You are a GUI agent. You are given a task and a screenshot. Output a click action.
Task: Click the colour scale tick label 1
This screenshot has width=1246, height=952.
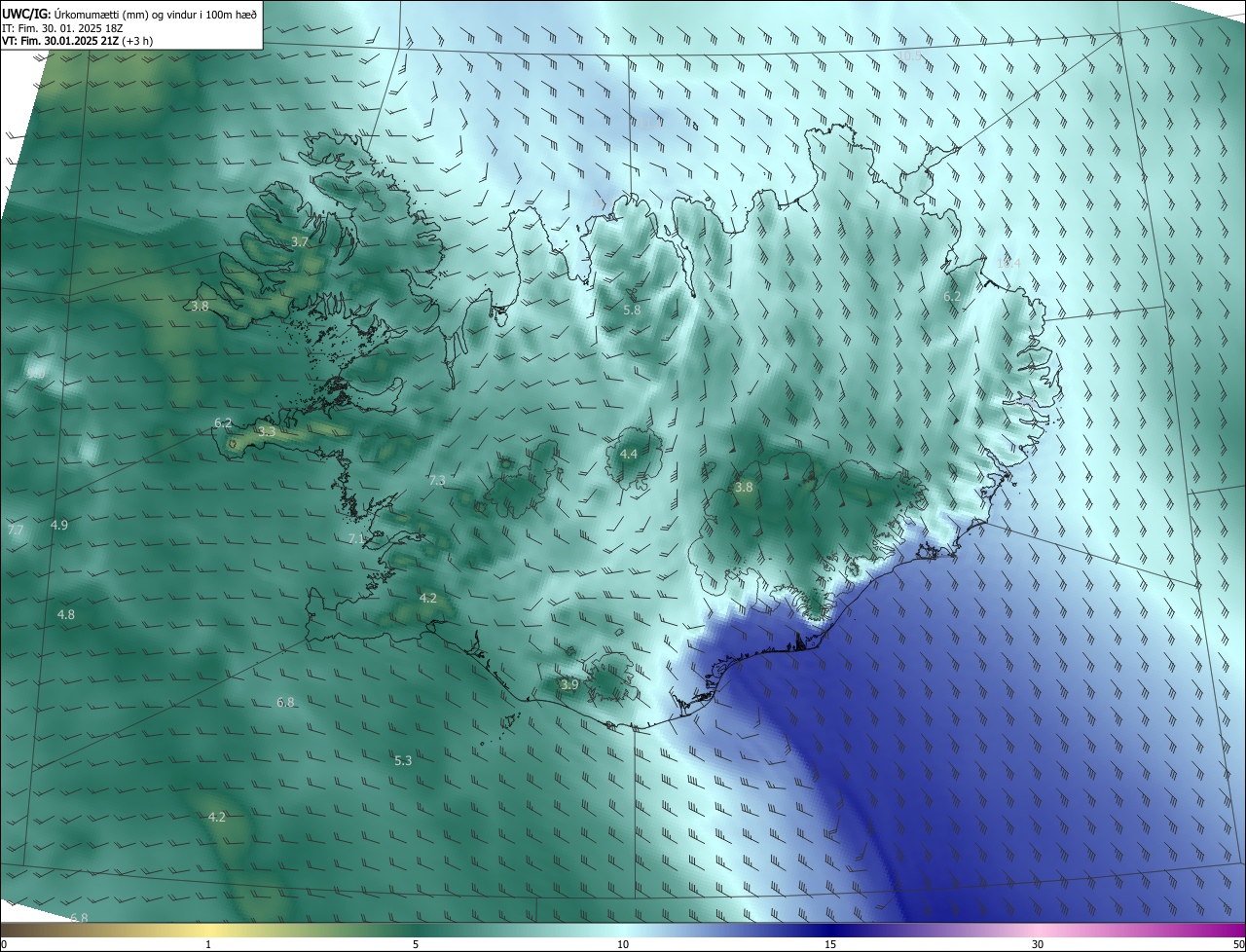click(x=208, y=945)
